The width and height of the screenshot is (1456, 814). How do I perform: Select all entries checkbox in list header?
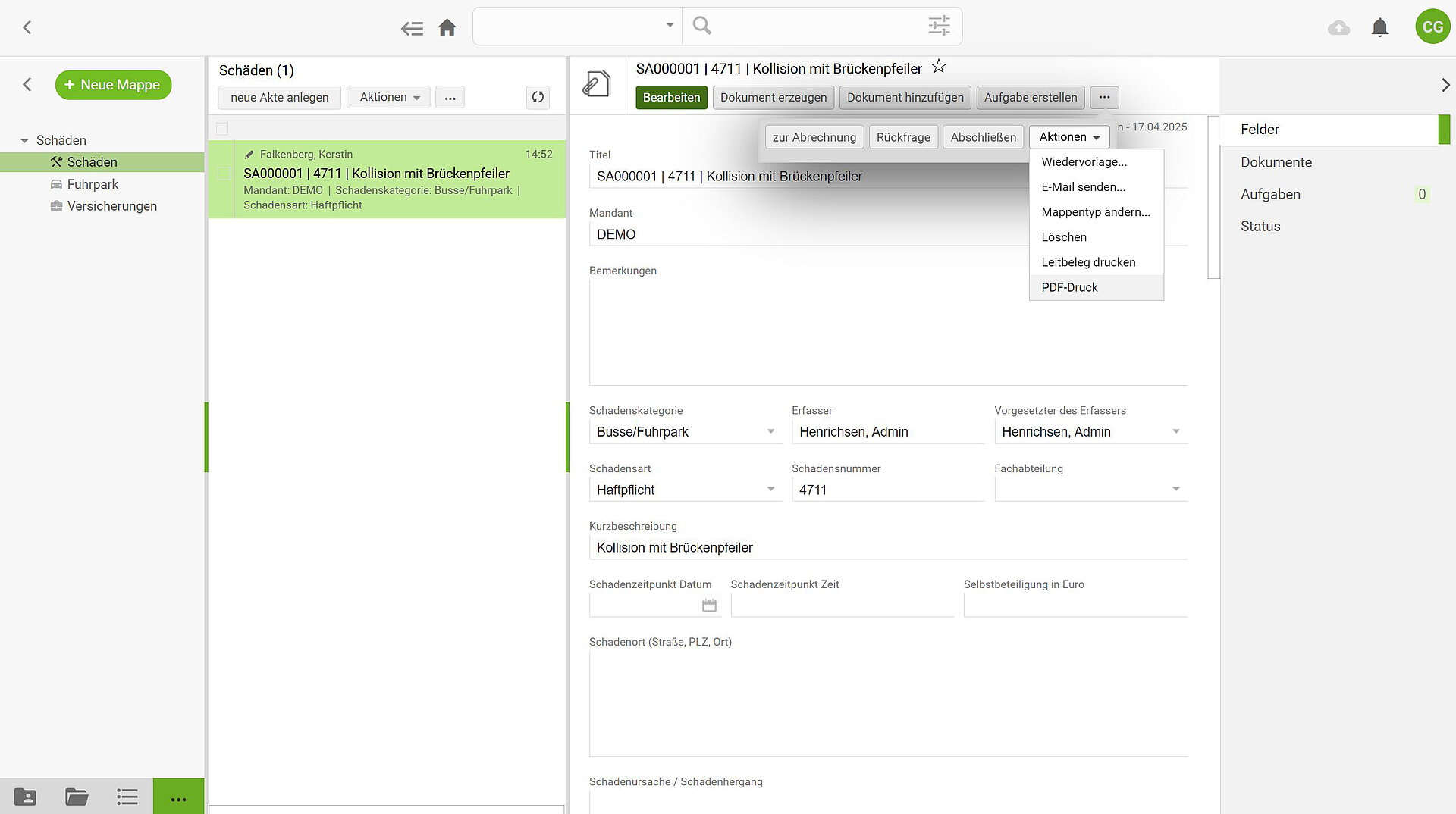click(x=222, y=129)
